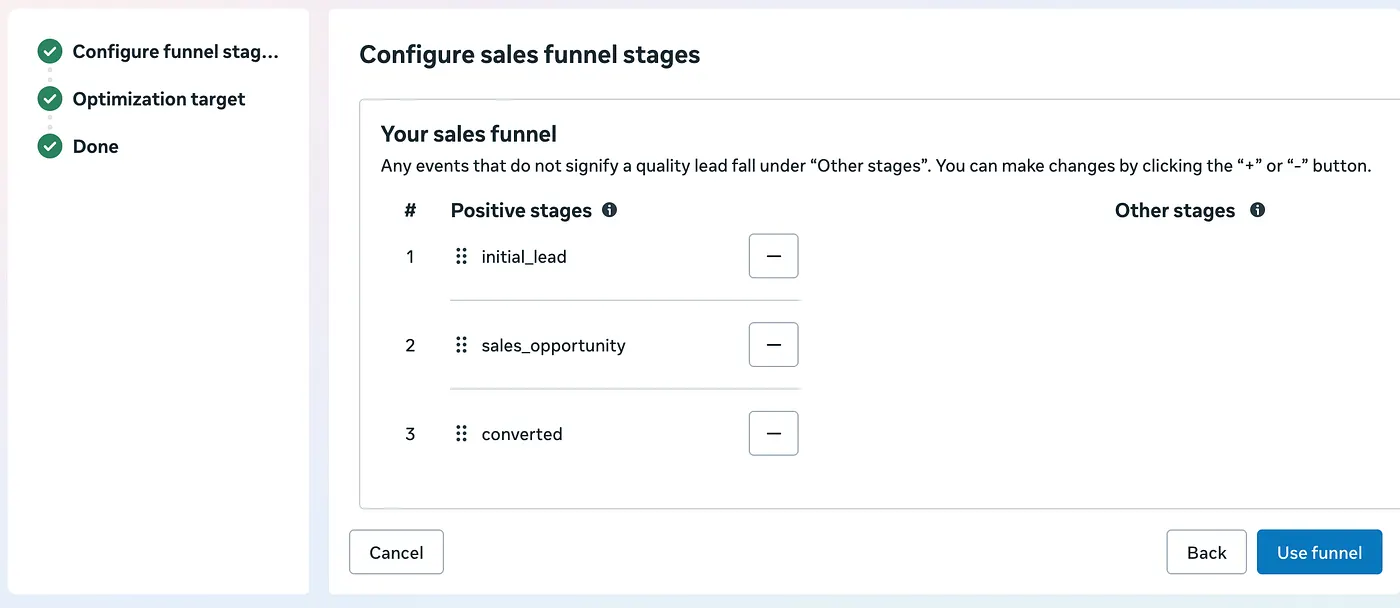Remove converted stage with its minus button
Screen dimensions: 1400x608
tap(773, 433)
